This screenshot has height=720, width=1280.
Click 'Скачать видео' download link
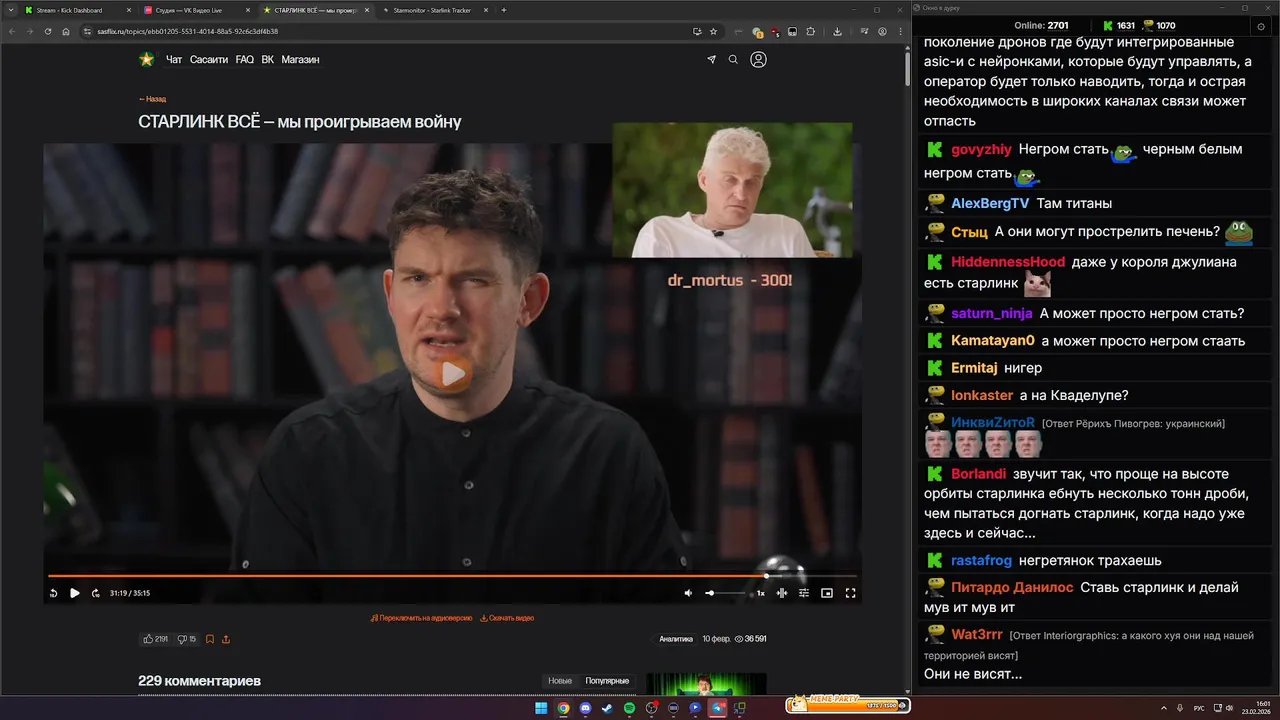[x=507, y=618]
